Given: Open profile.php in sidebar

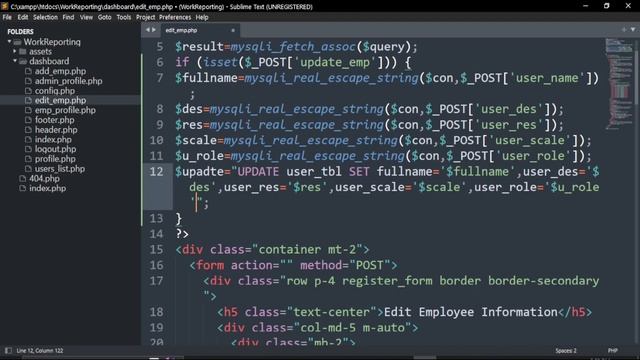Looking at the screenshot, I should click(55, 159).
